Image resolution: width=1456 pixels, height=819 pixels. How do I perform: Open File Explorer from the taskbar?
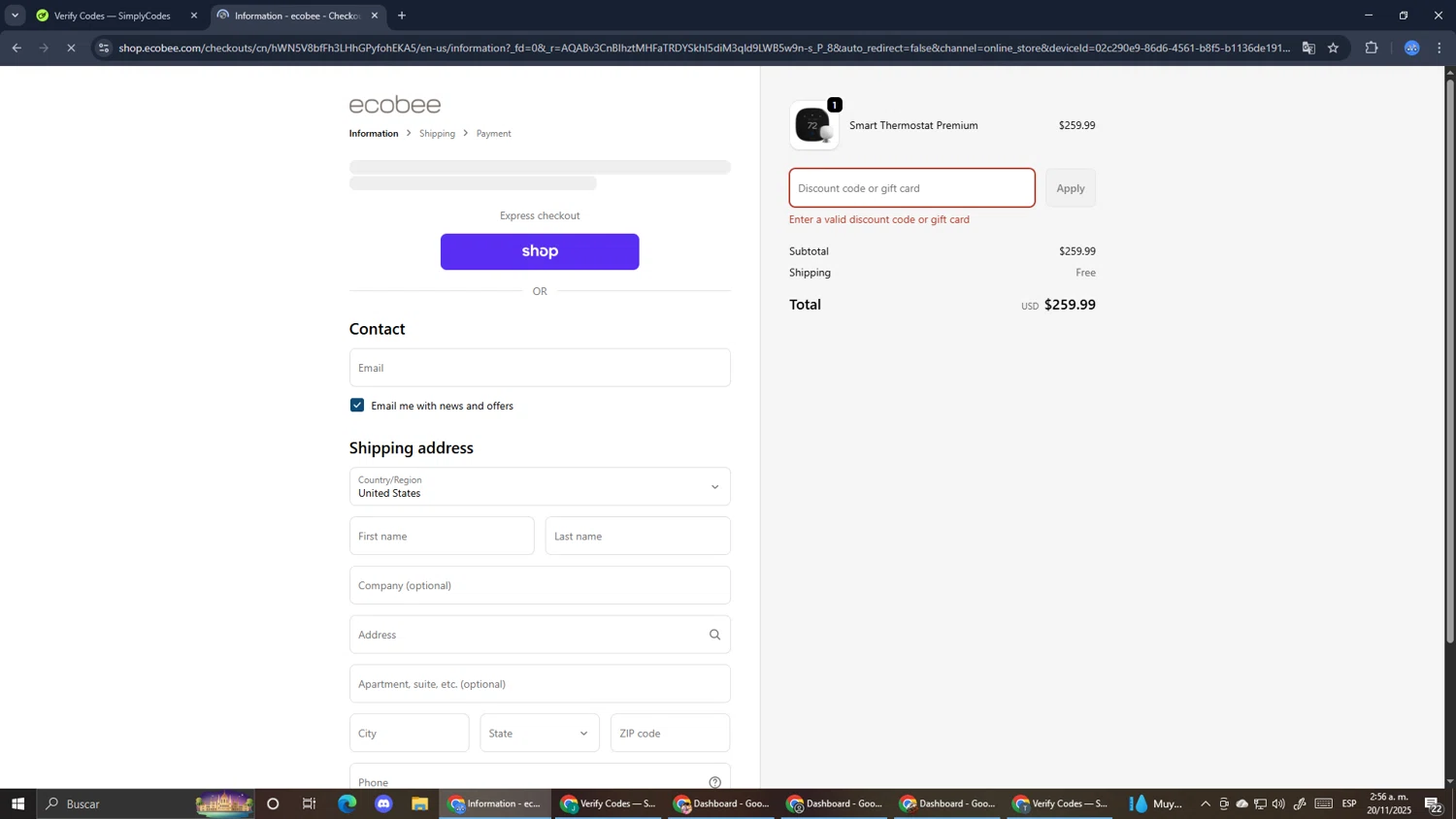click(420, 803)
